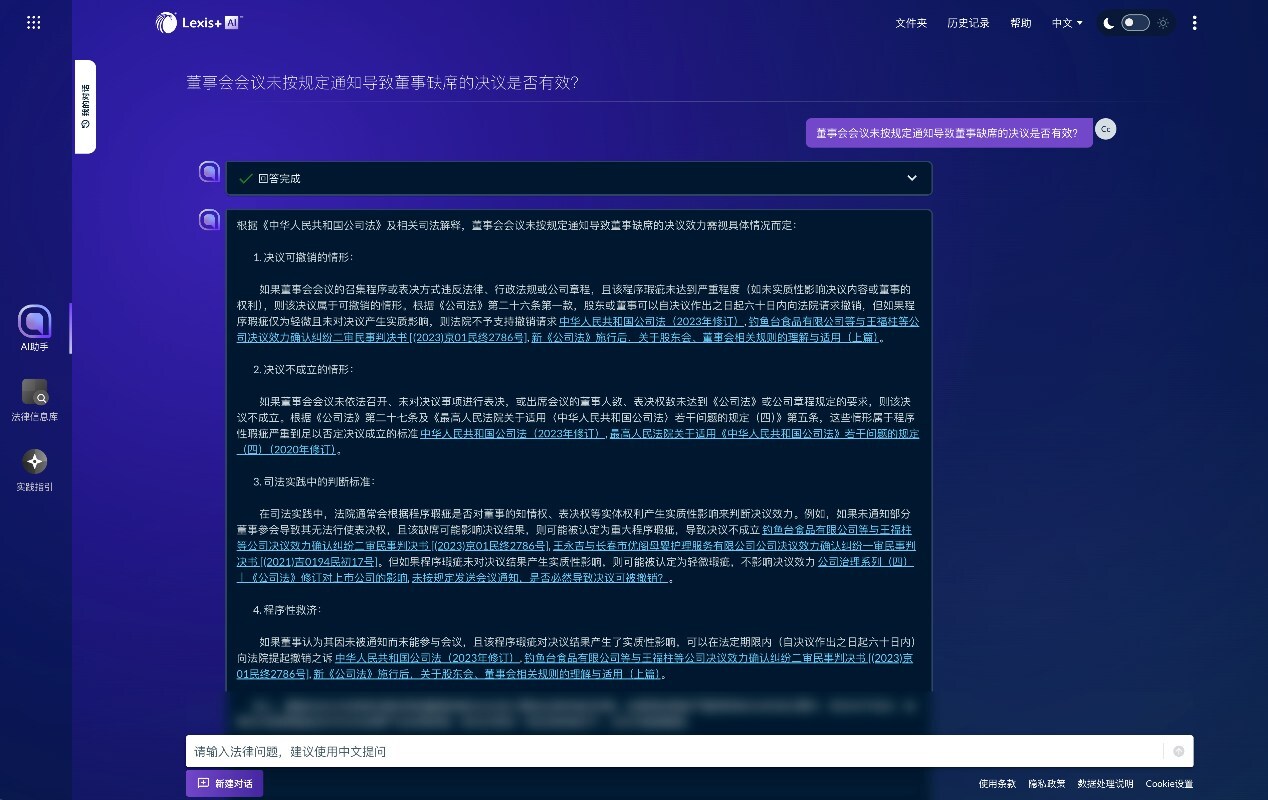Open 法律信息库 in the sidebar

point(35,392)
